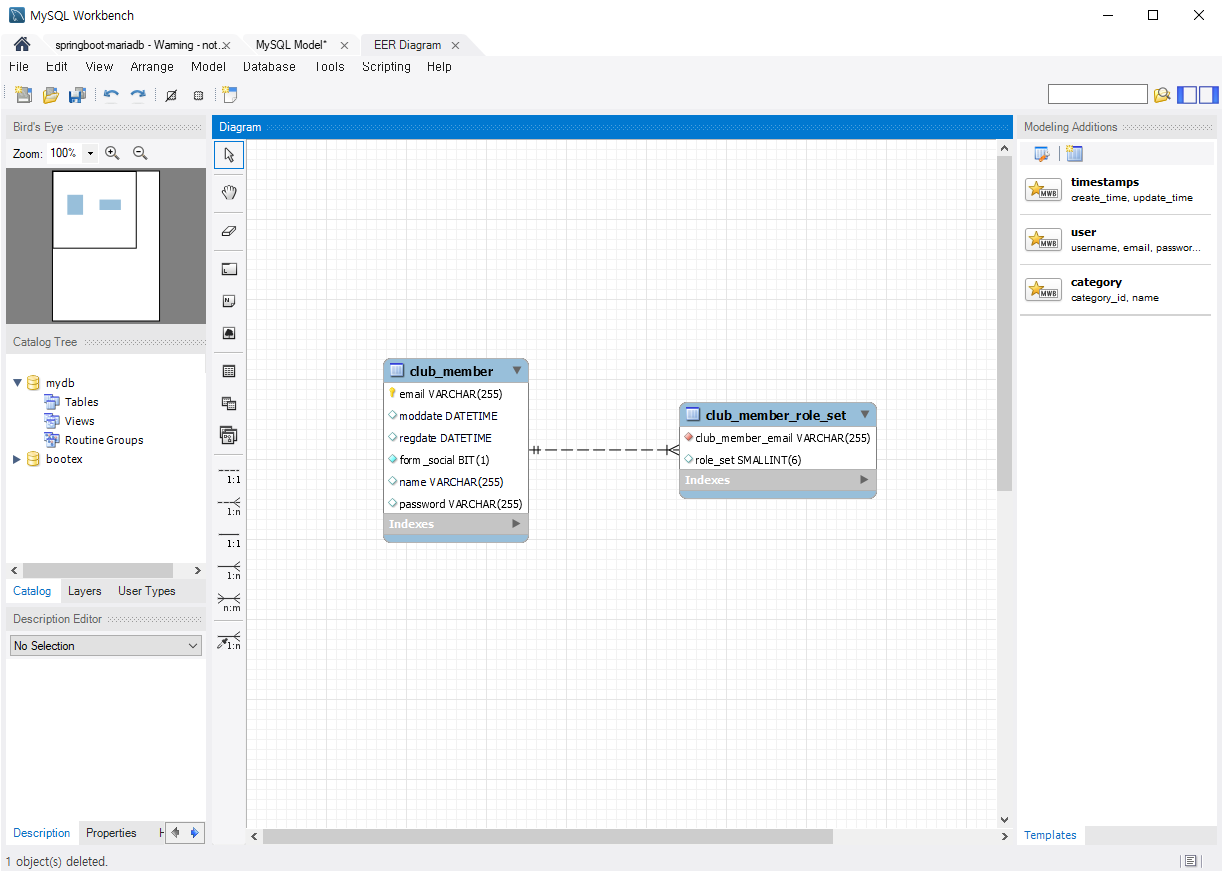The height and width of the screenshot is (872, 1223).
Task: Open template editor icon in Modeling Additions
Action: (x=1042, y=153)
